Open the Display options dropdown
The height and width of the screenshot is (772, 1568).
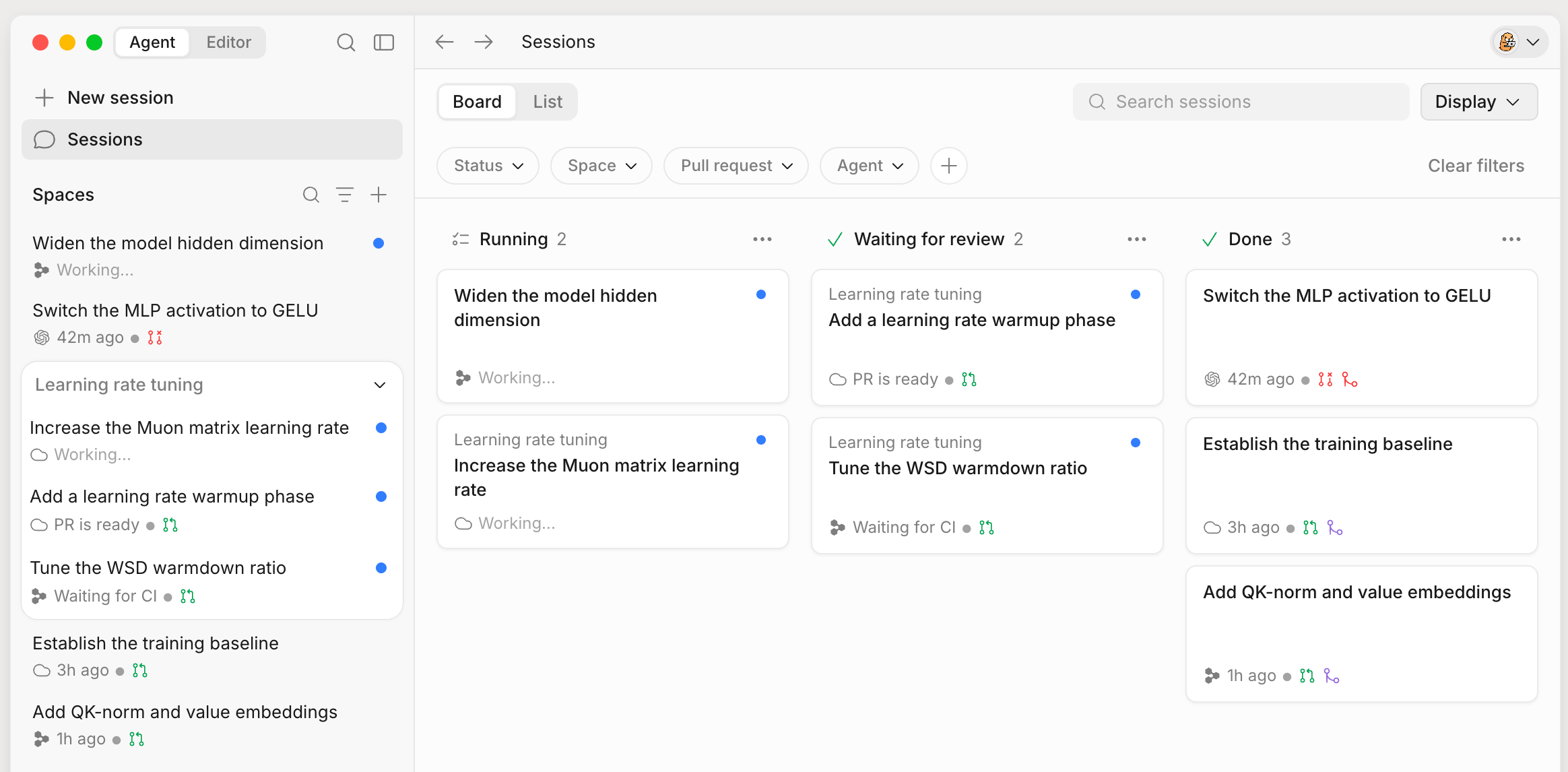(1478, 102)
